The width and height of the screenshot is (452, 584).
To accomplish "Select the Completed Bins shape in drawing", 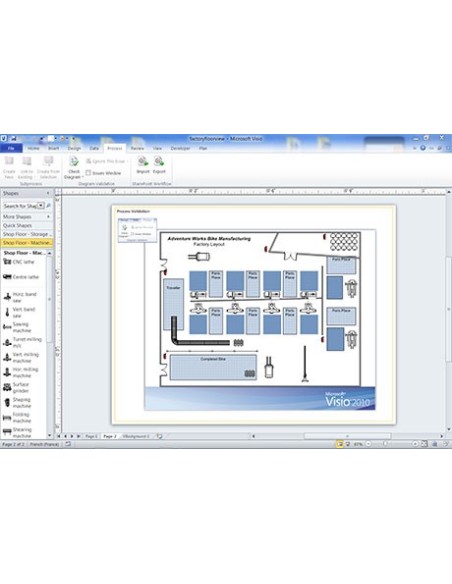I will pyautogui.click(x=213, y=368).
